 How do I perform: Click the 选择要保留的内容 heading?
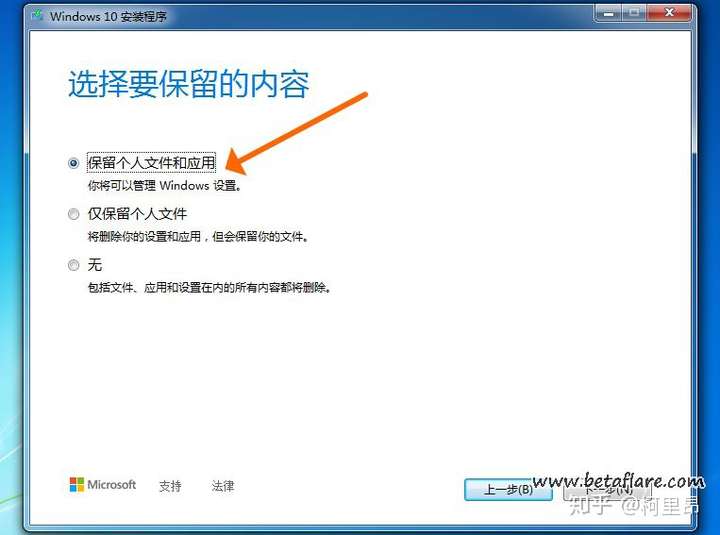189,84
